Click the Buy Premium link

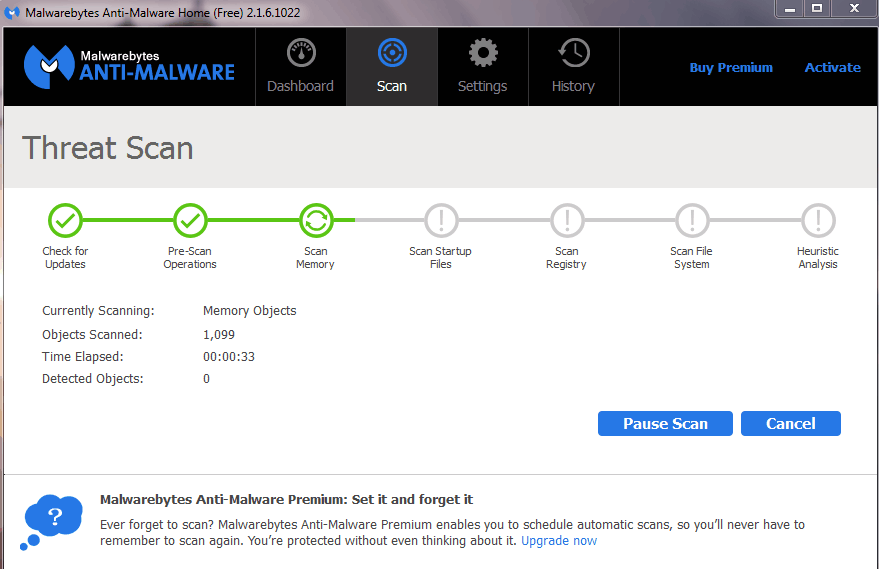[x=731, y=68]
